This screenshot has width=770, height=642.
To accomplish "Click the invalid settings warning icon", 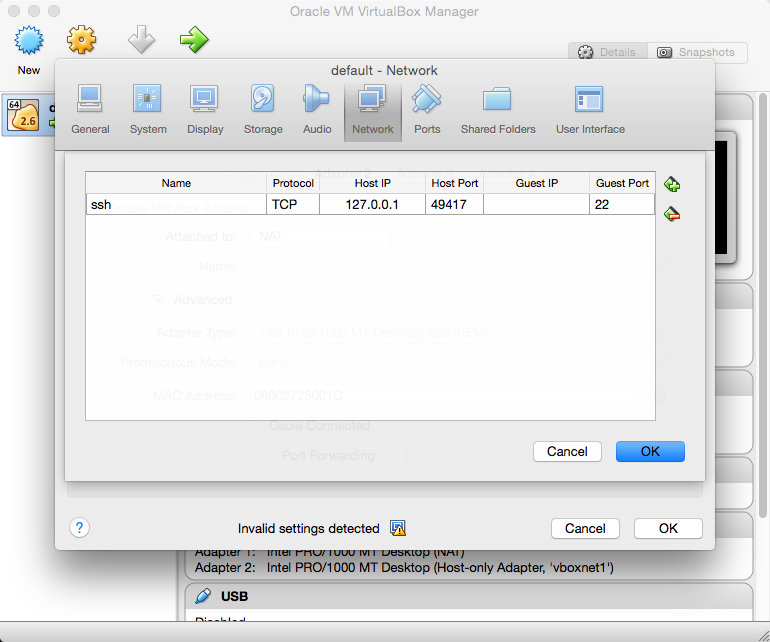I will [x=398, y=528].
